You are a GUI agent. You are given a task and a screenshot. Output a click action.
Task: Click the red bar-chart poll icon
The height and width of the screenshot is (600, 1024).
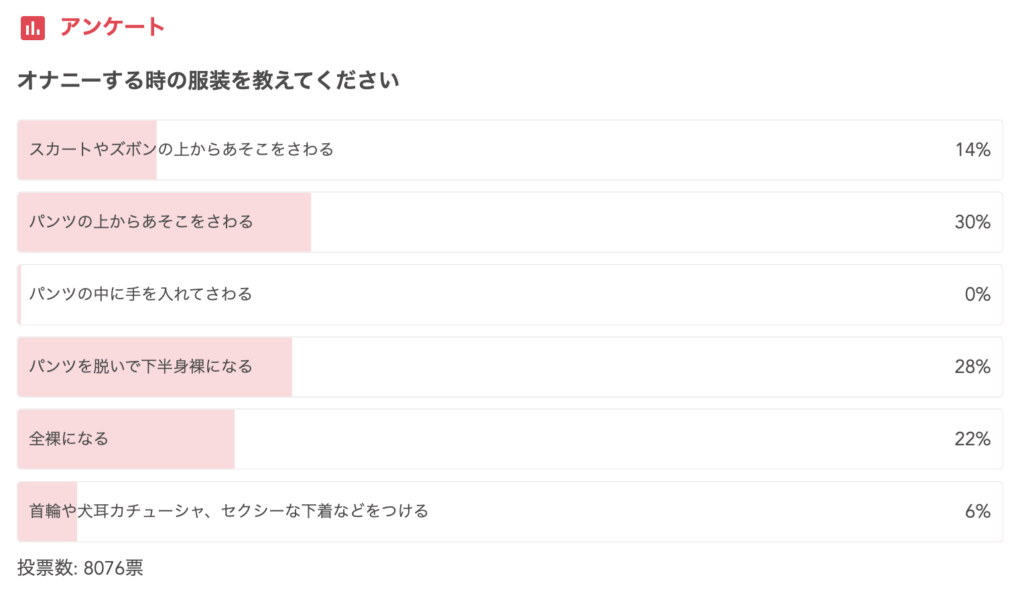coord(32,28)
